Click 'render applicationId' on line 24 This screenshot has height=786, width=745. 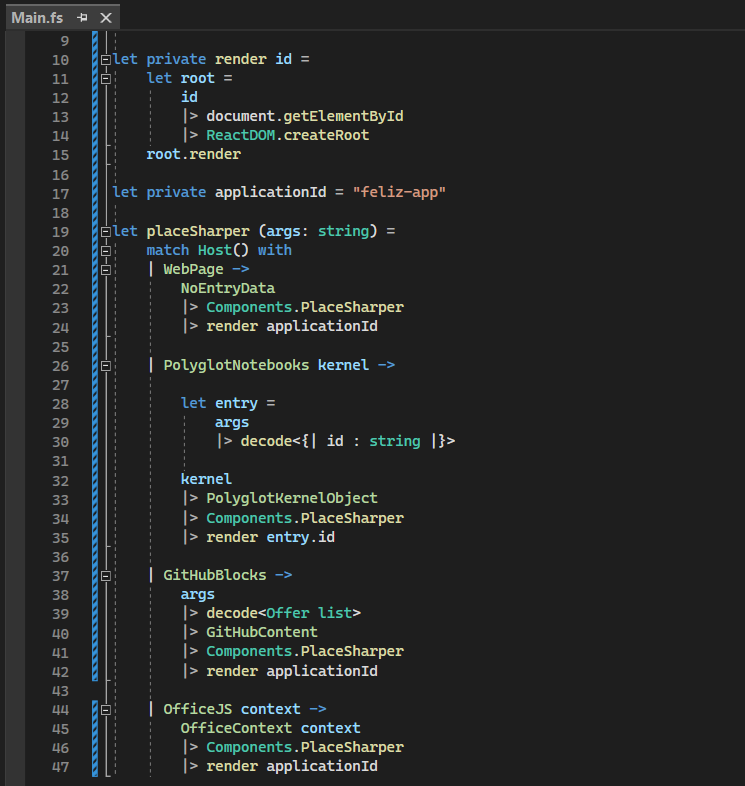292,326
